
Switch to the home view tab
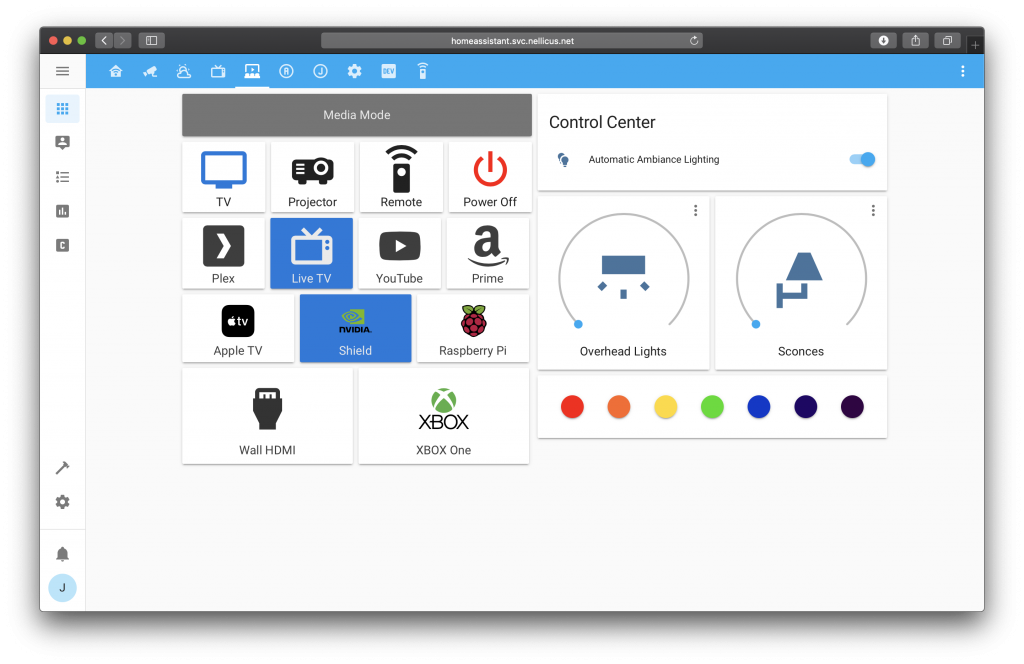click(x=116, y=71)
